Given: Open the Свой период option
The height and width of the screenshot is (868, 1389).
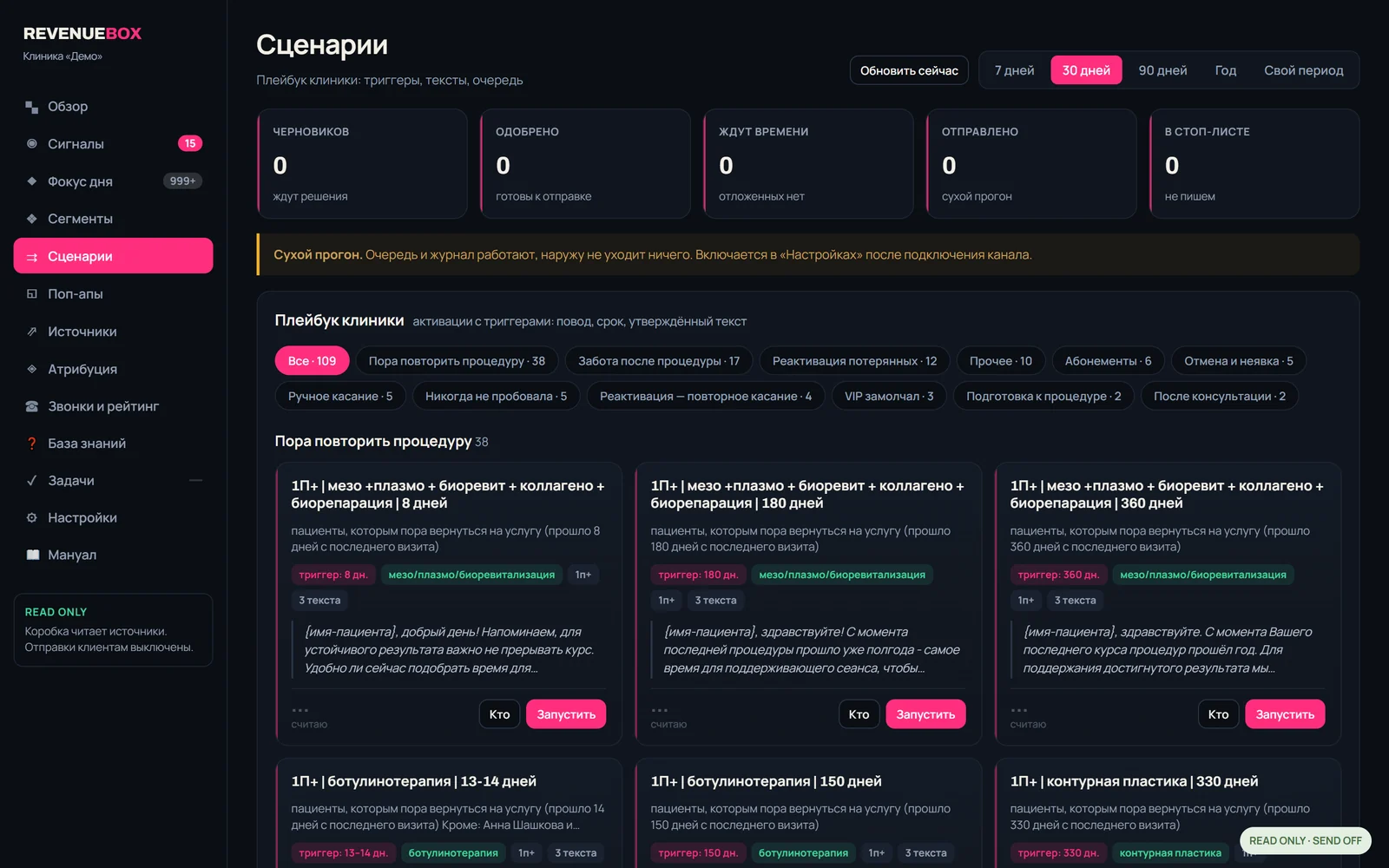Looking at the screenshot, I should (x=1303, y=70).
